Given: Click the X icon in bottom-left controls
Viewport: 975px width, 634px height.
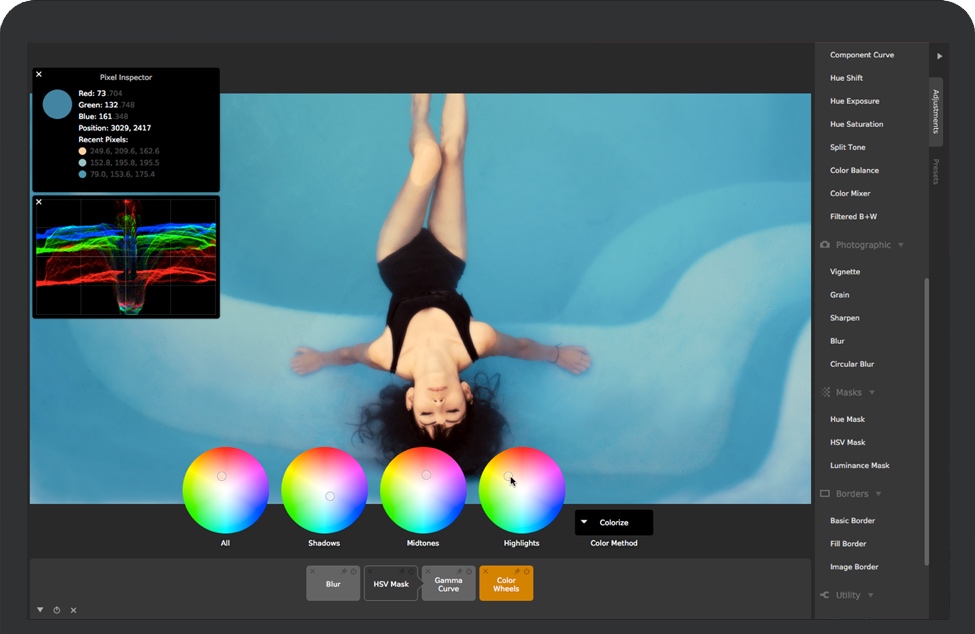Looking at the screenshot, I should pos(73,610).
